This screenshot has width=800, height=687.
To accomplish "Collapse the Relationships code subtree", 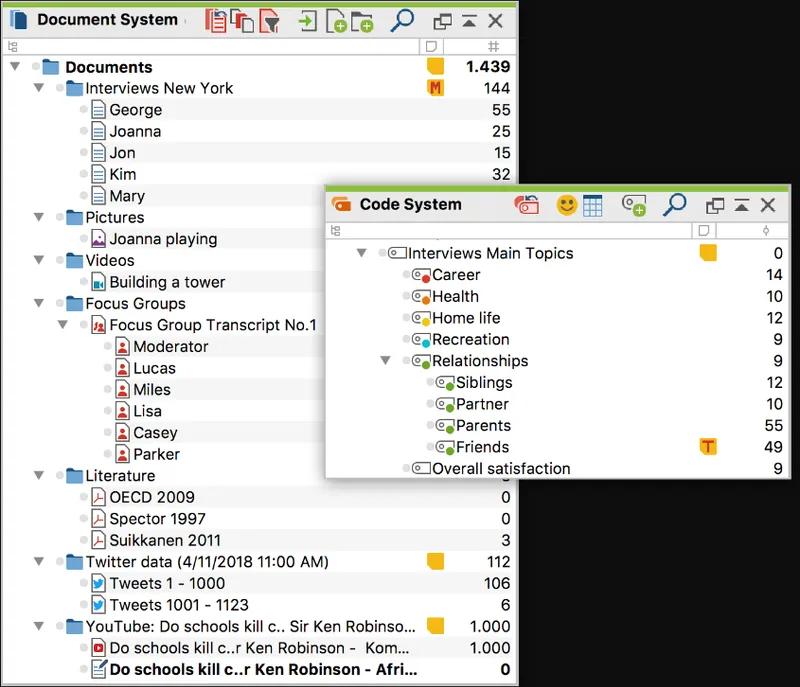I will click(x=386, y=361).
